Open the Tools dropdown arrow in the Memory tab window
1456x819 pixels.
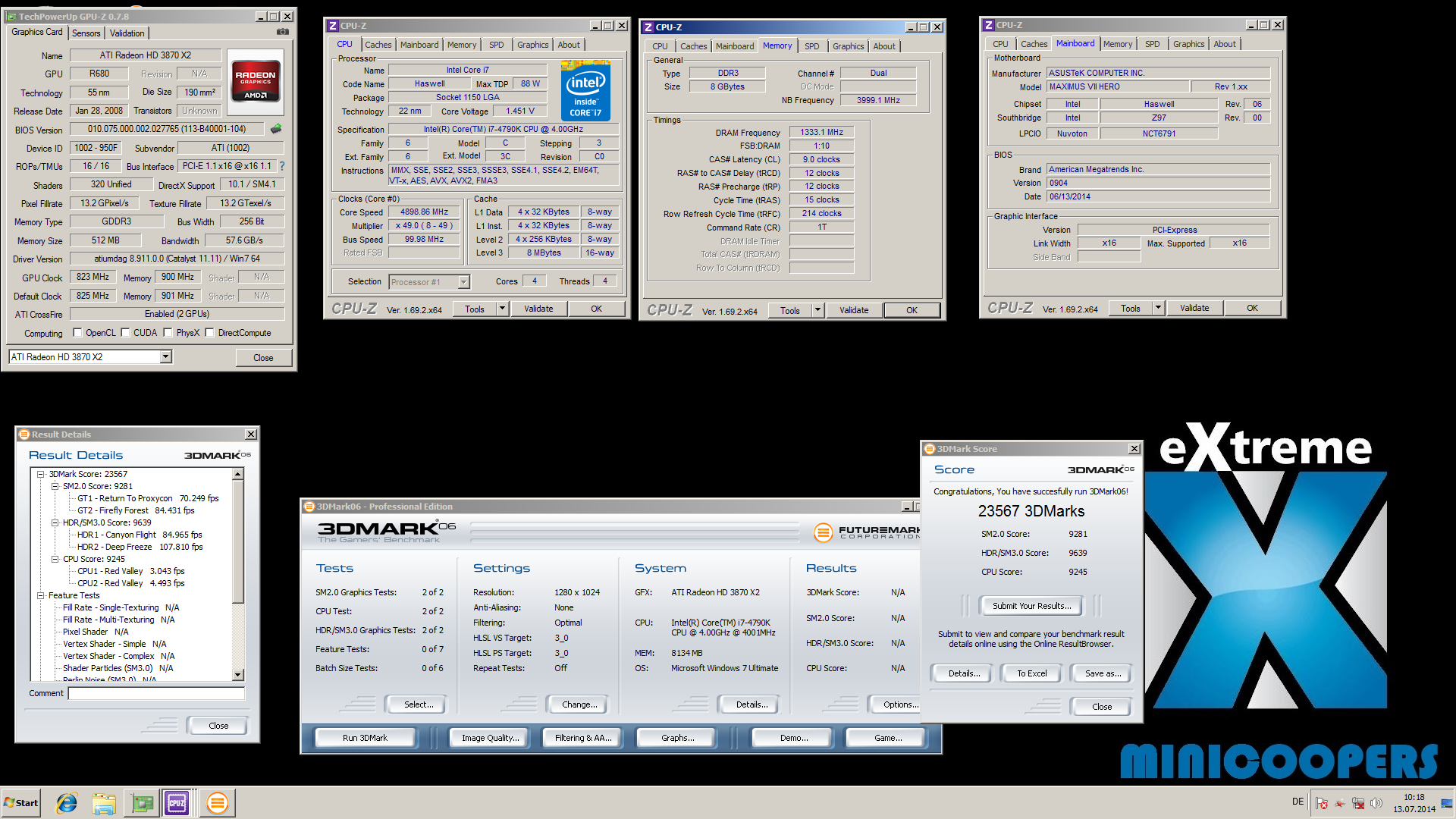click(x=817, y=310)
